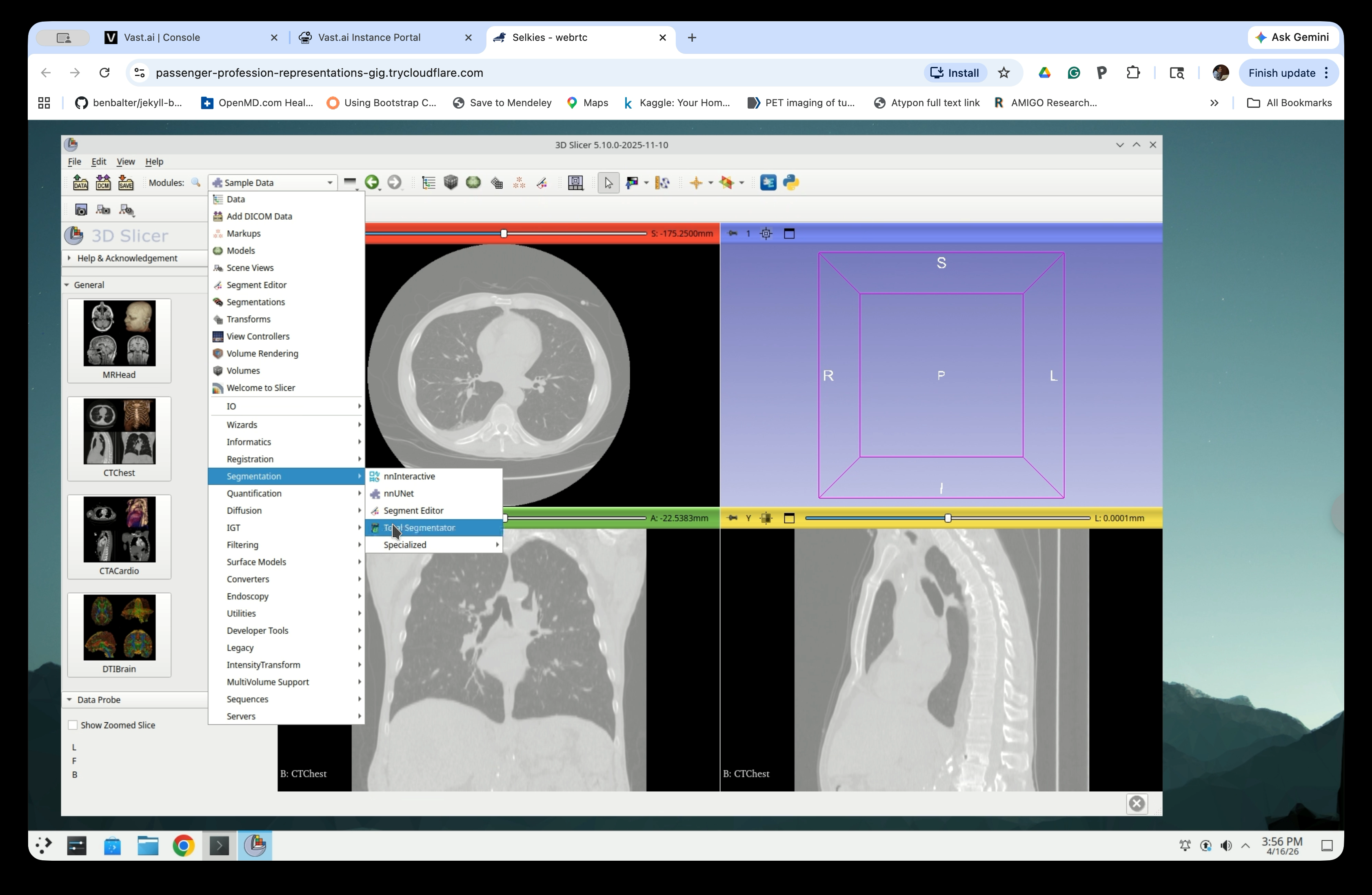Viewport: 1372px width, 895px height.
Task: Click the Save scene toolbar icon
Action: [126, 183]
